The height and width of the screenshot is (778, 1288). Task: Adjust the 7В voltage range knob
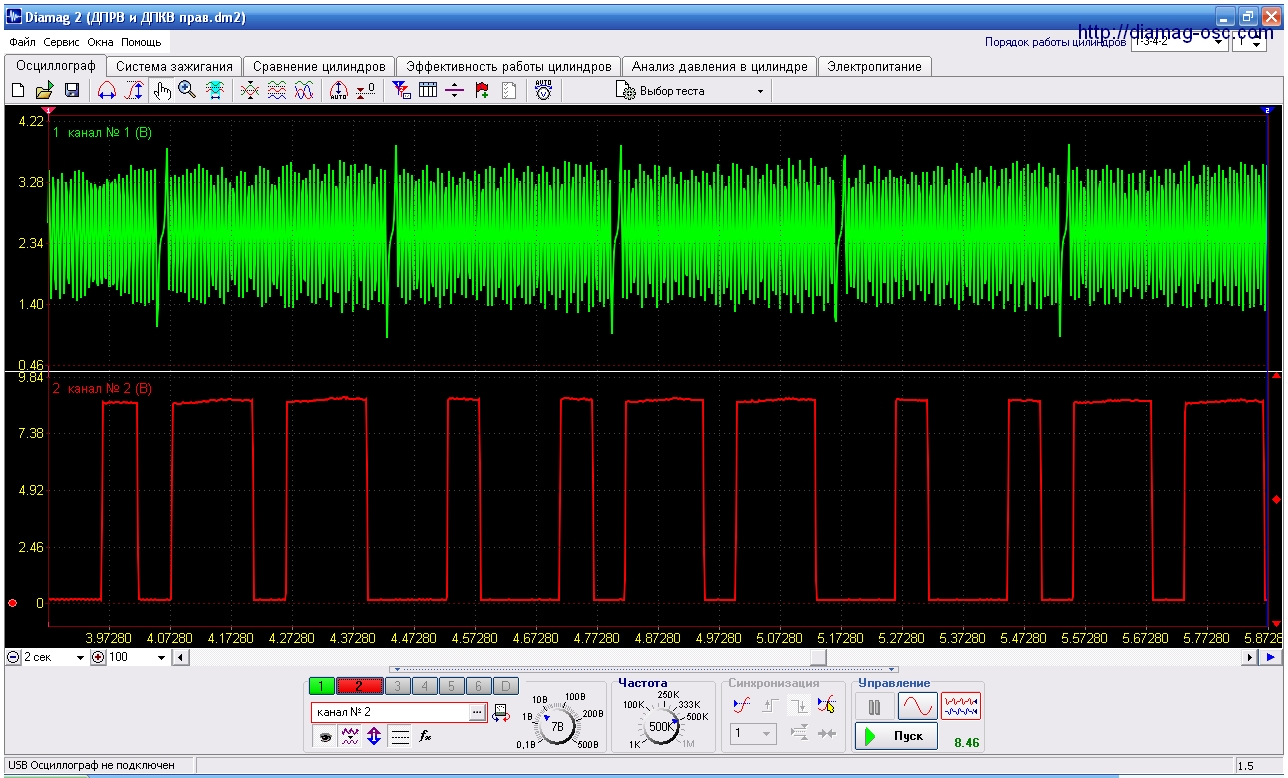pyautogui.click(x=559, y=725)
